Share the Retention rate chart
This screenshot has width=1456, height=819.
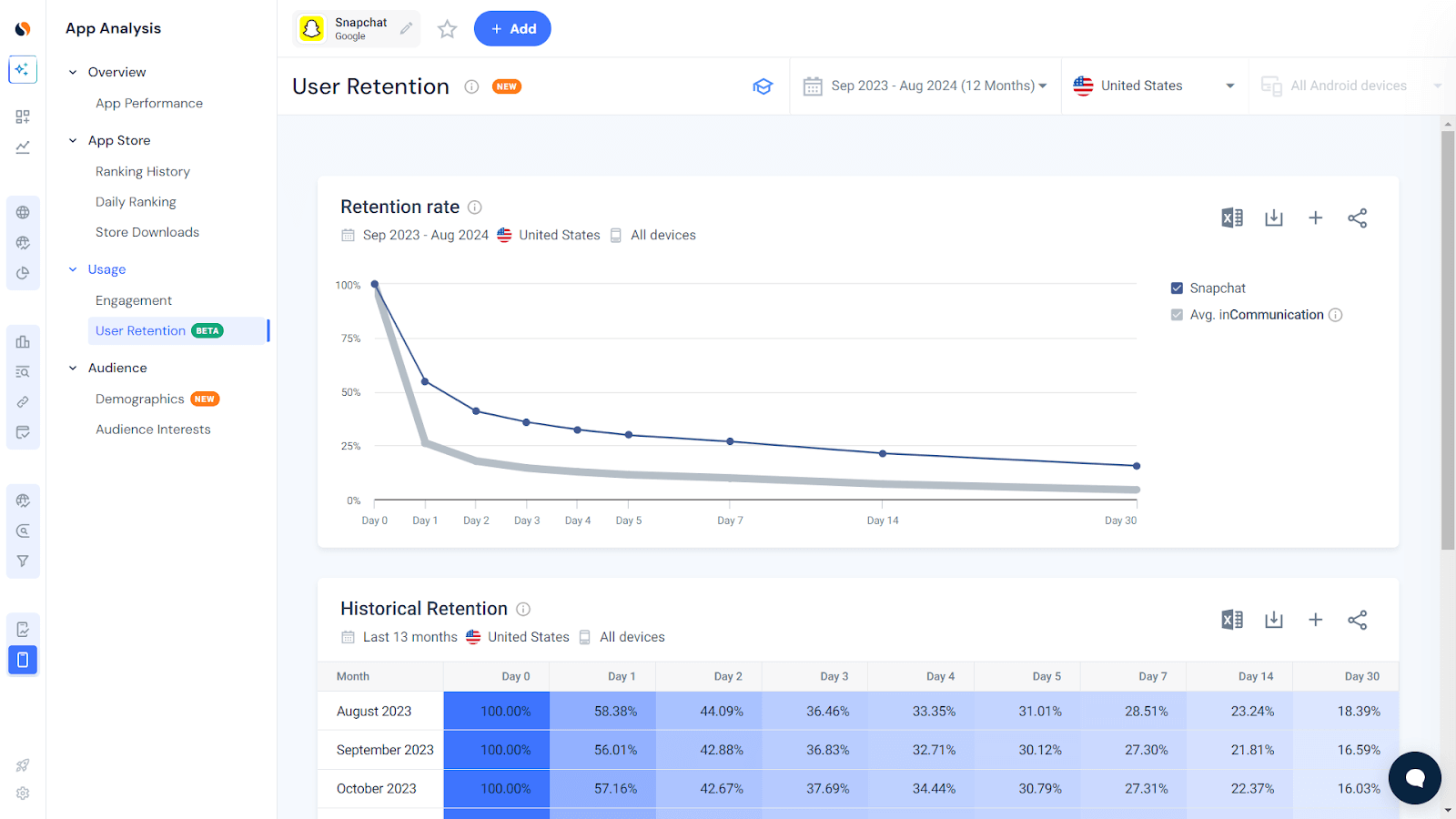point(1357,217)
